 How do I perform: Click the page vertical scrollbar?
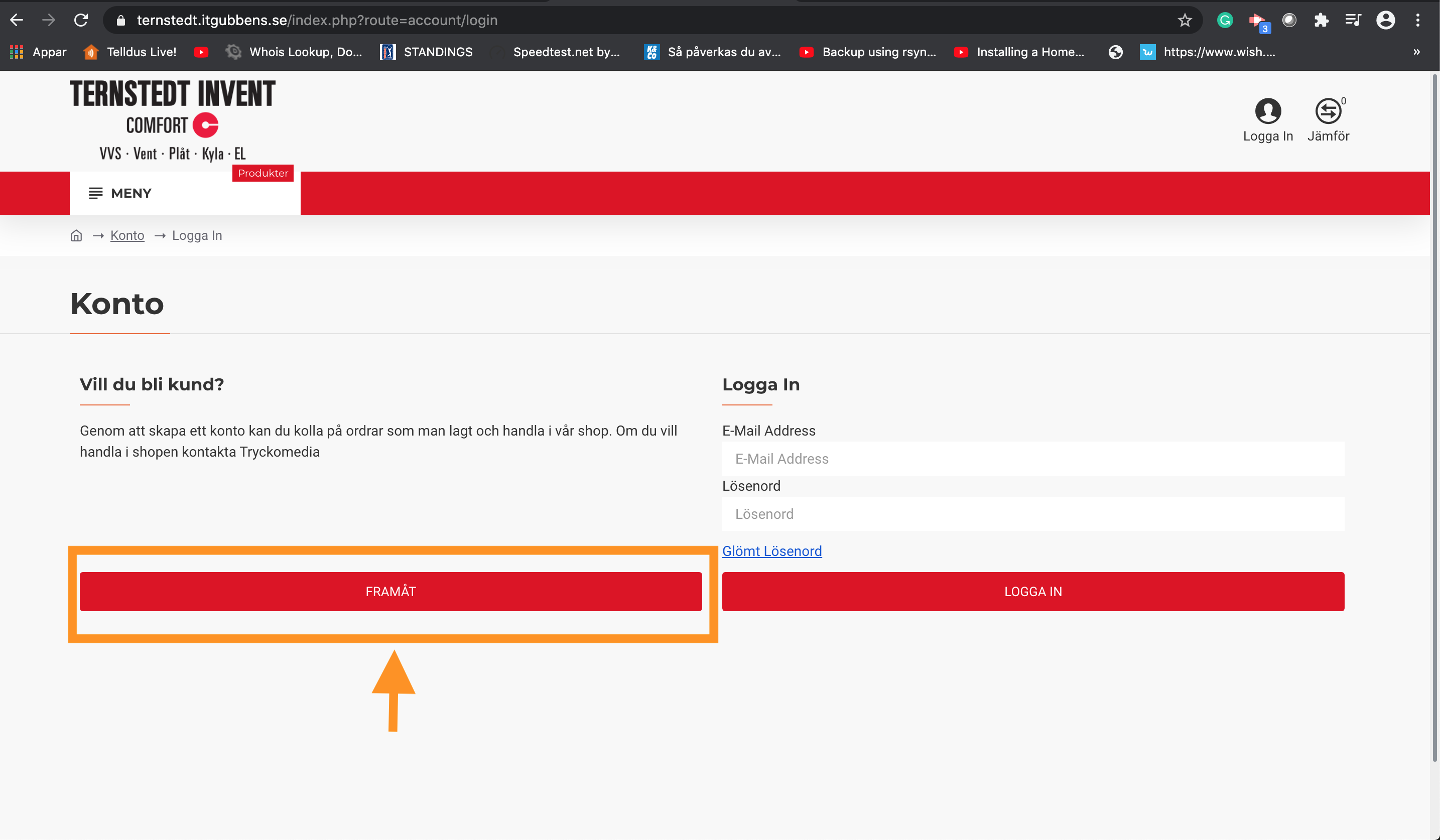pos(1435,417)
